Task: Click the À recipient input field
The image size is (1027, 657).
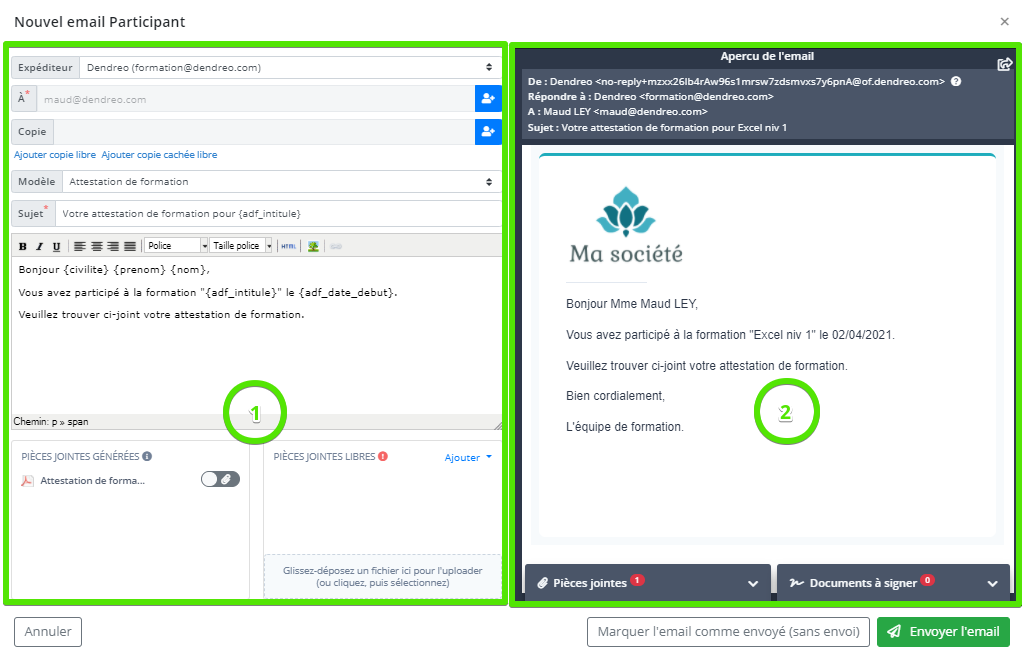Action: 255,100
